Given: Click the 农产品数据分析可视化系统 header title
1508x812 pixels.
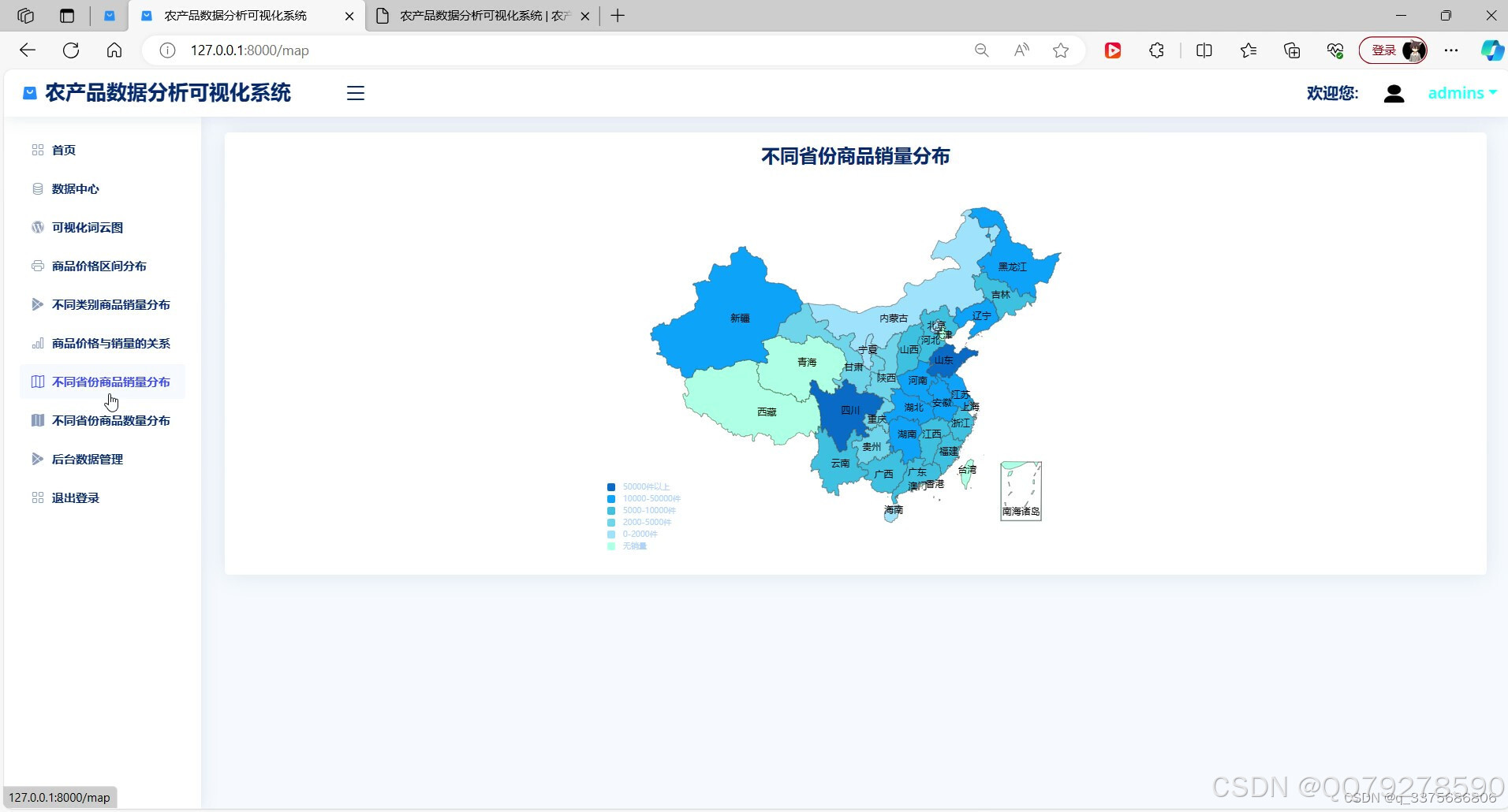Looking at the screenshot, I should tap(168, 93).
